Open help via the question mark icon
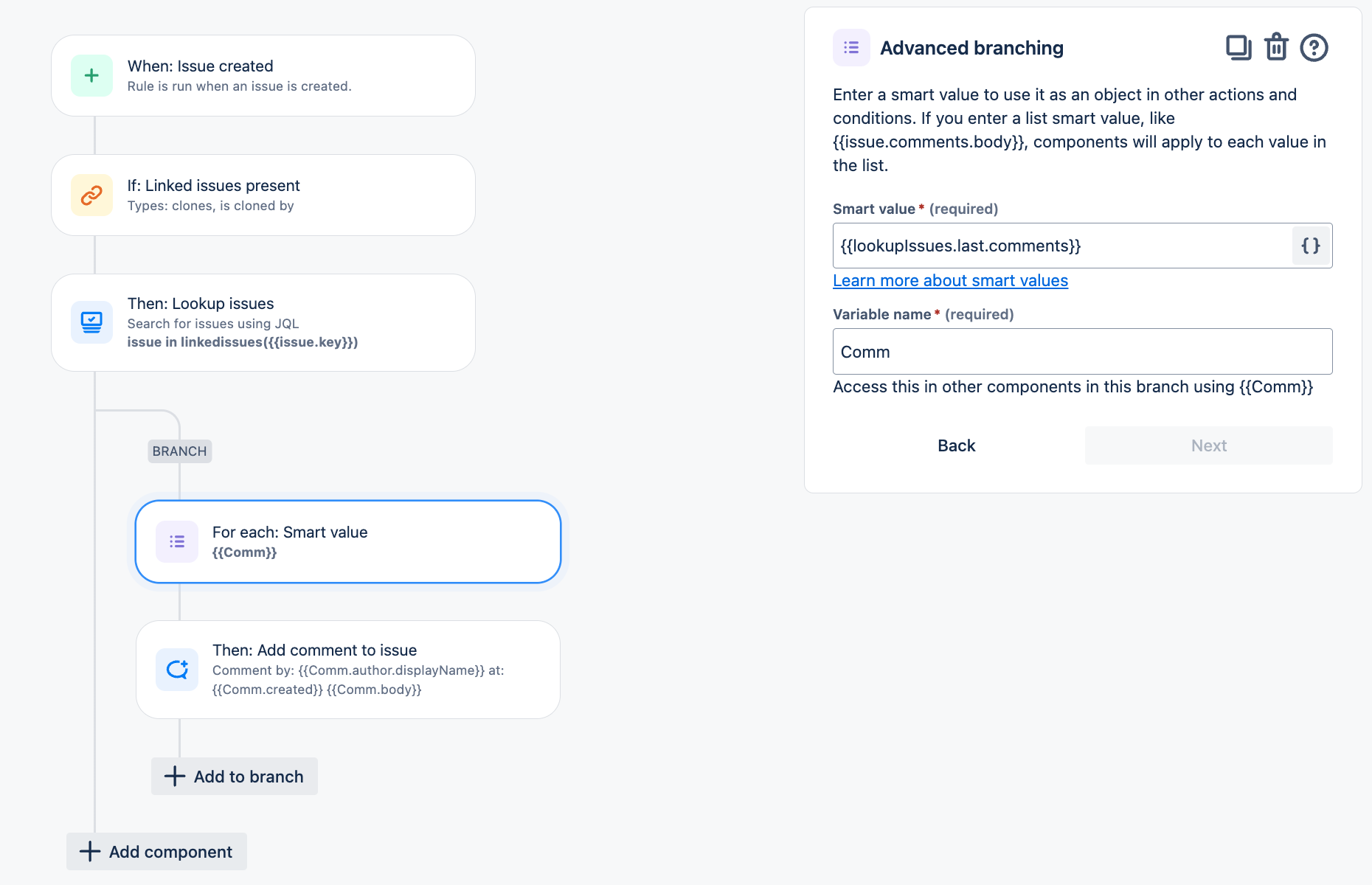Screen dimensions: 1372x885 coord(1314,47)
